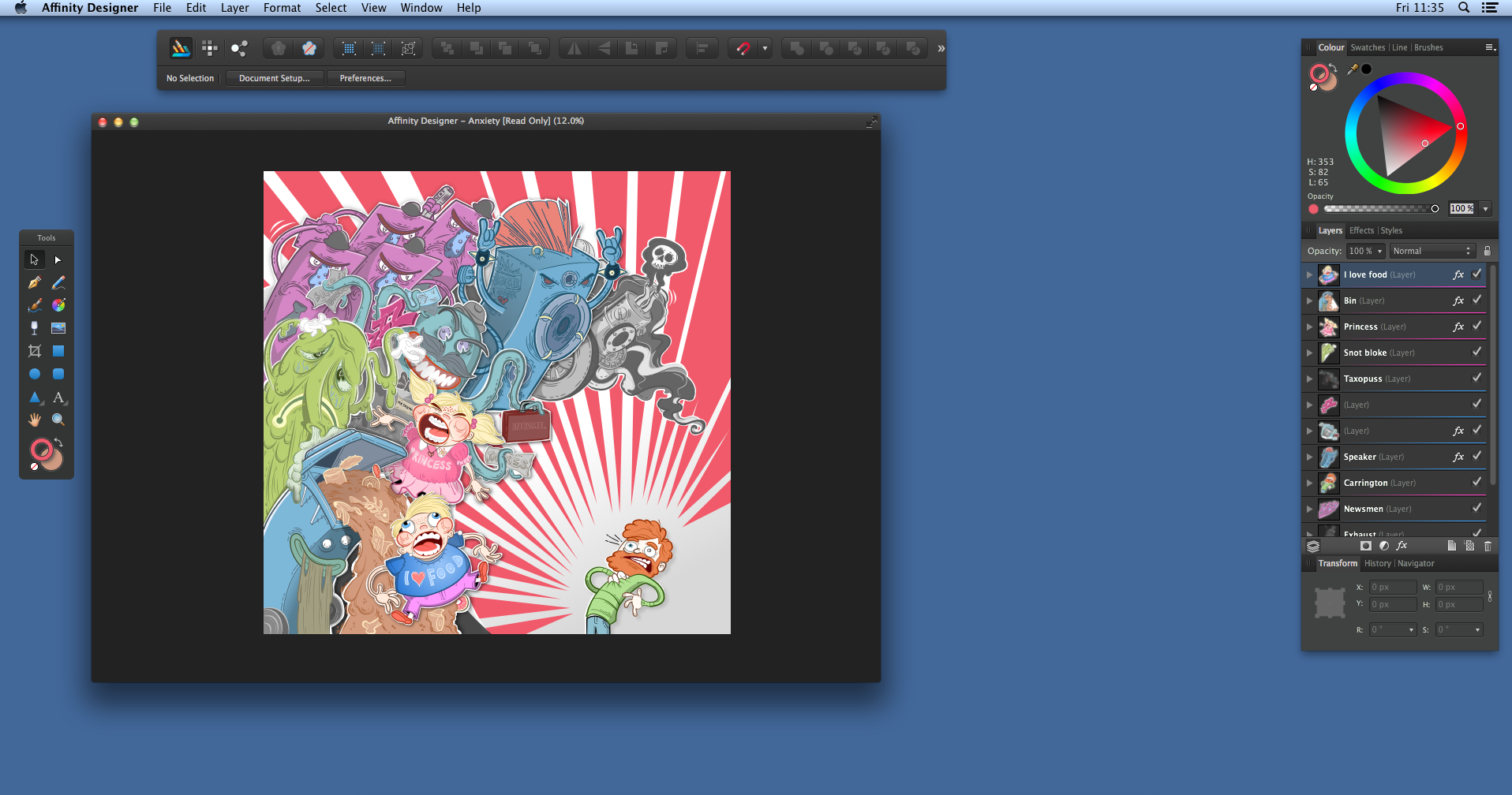
Task: Open the Rotation R dropdown in Transform
Action: [1393, 629]
